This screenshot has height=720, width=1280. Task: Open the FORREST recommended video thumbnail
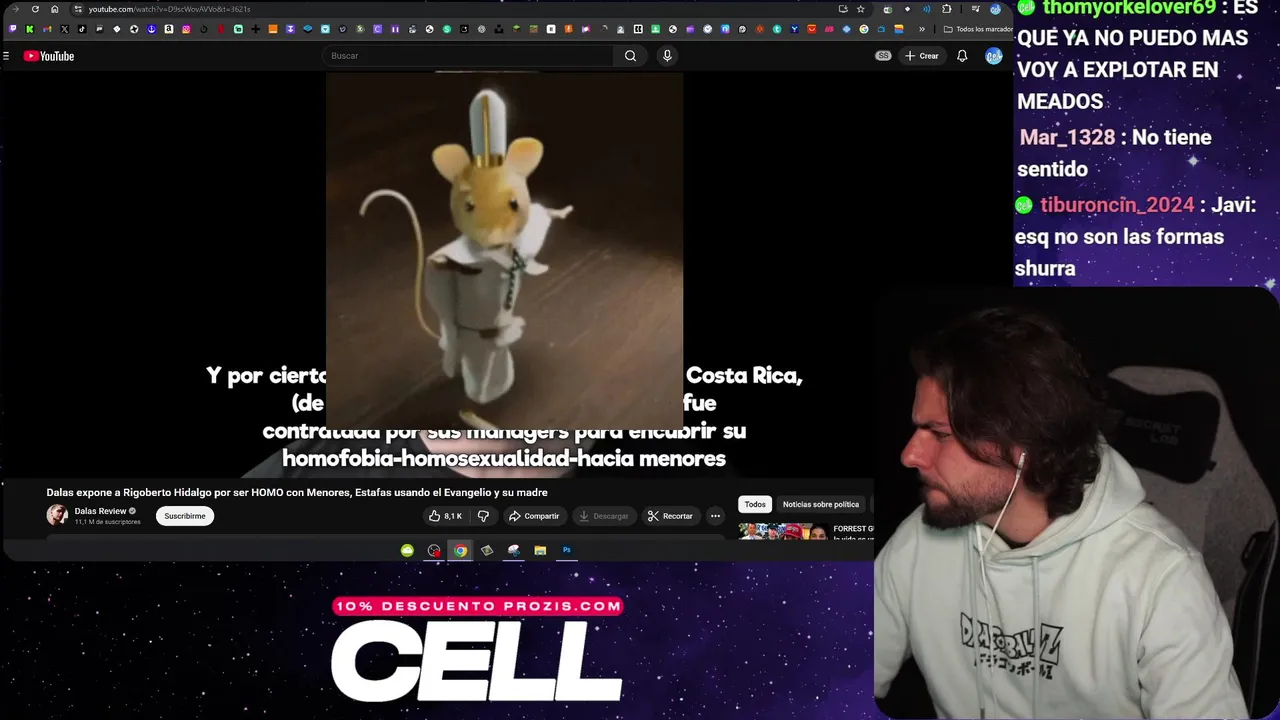(783, 531)
